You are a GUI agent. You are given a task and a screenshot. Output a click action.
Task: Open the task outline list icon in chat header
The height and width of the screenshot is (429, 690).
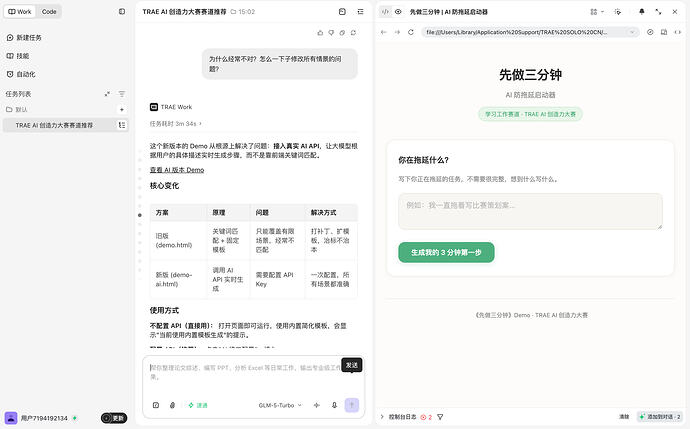pyautogui.click(x=360, y=12)
